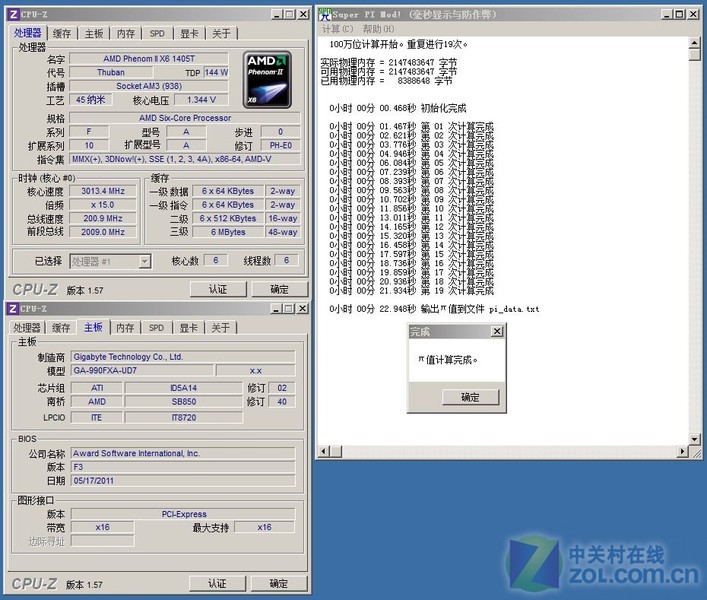Open 缓存 tab in lower CPU-Z window
This screenshot has height=600, width=707.
(x=61, y=328)
